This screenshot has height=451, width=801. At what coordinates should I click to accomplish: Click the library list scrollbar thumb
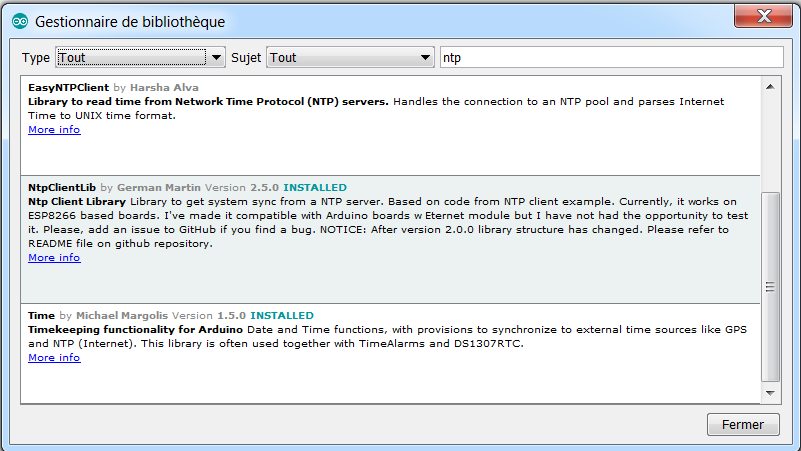(x=770, y=286)
